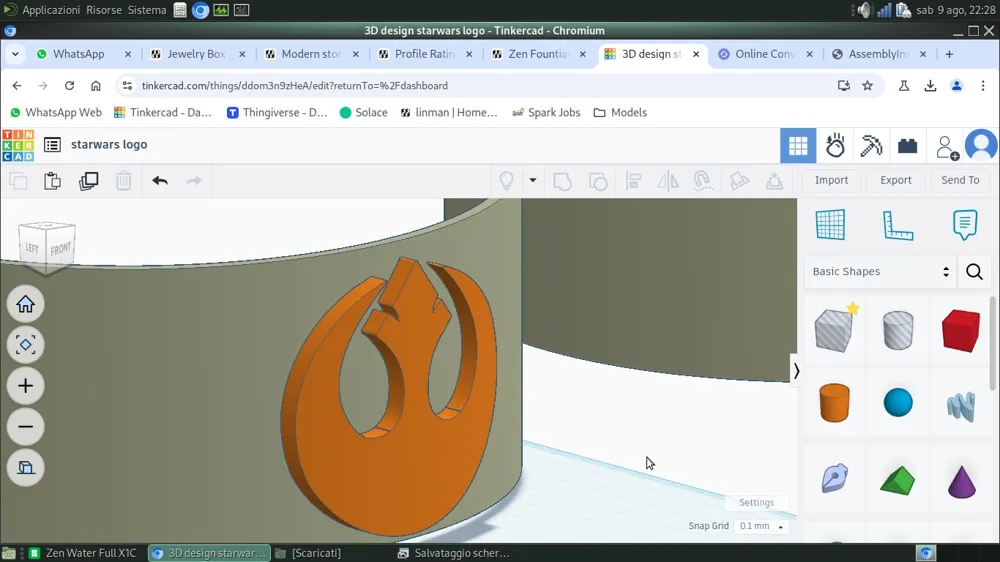Select the Cylinder hole shape
1000x562 pixels.
coord(898,330)
